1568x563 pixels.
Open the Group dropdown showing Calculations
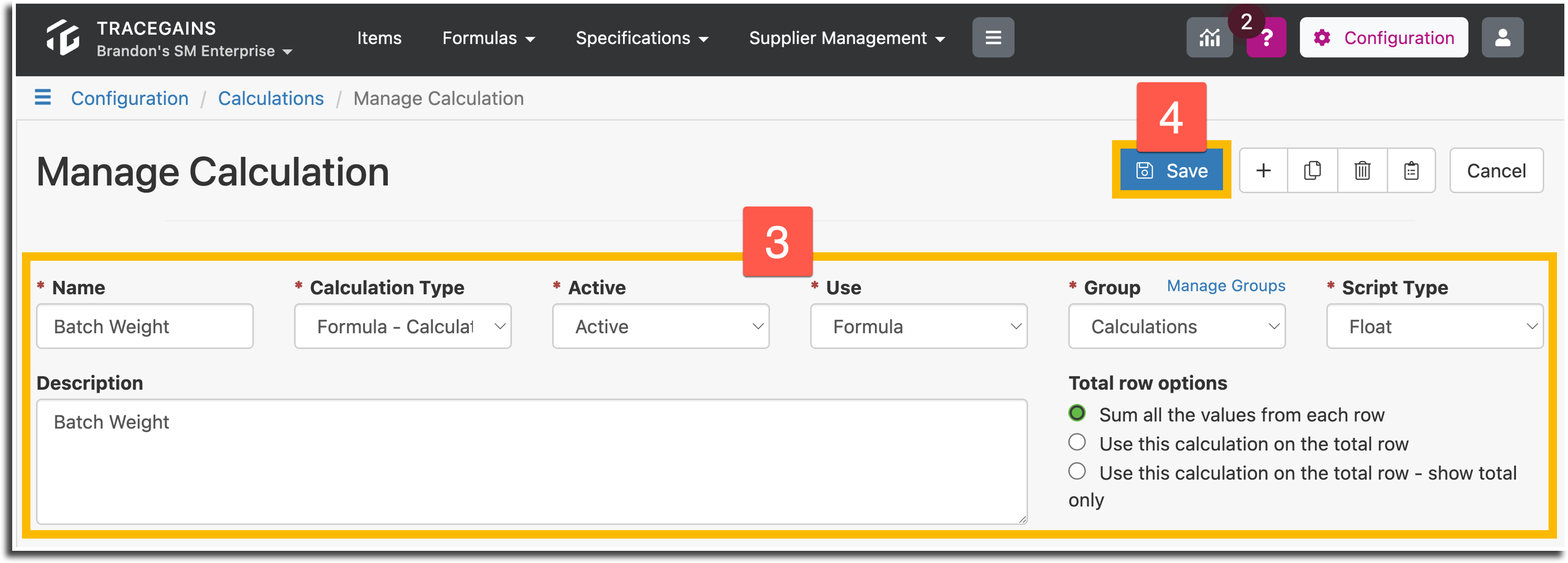coord(1176,327)
